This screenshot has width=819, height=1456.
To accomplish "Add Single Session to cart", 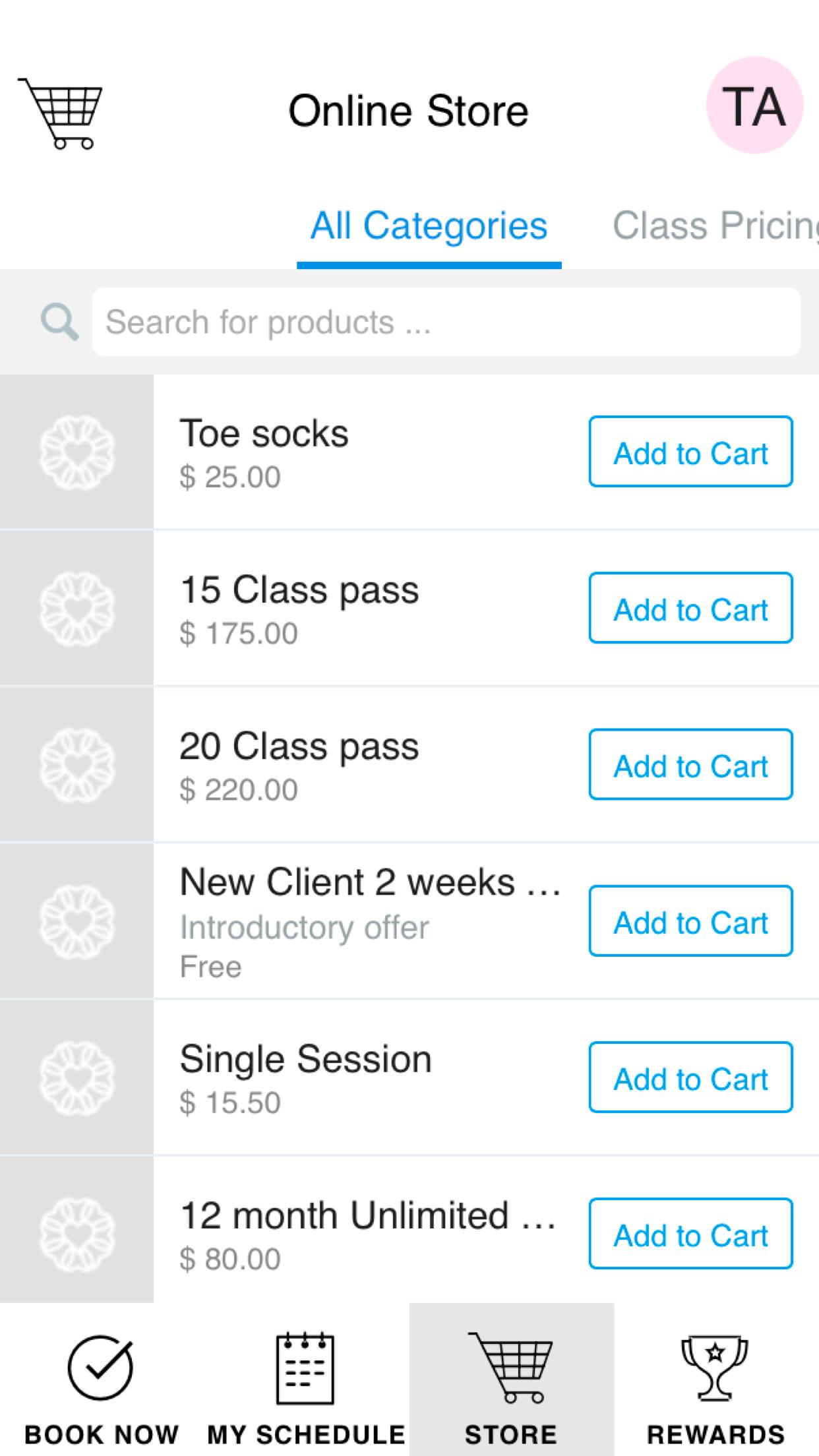I will pyautogui.click(x=690, y=1077).
